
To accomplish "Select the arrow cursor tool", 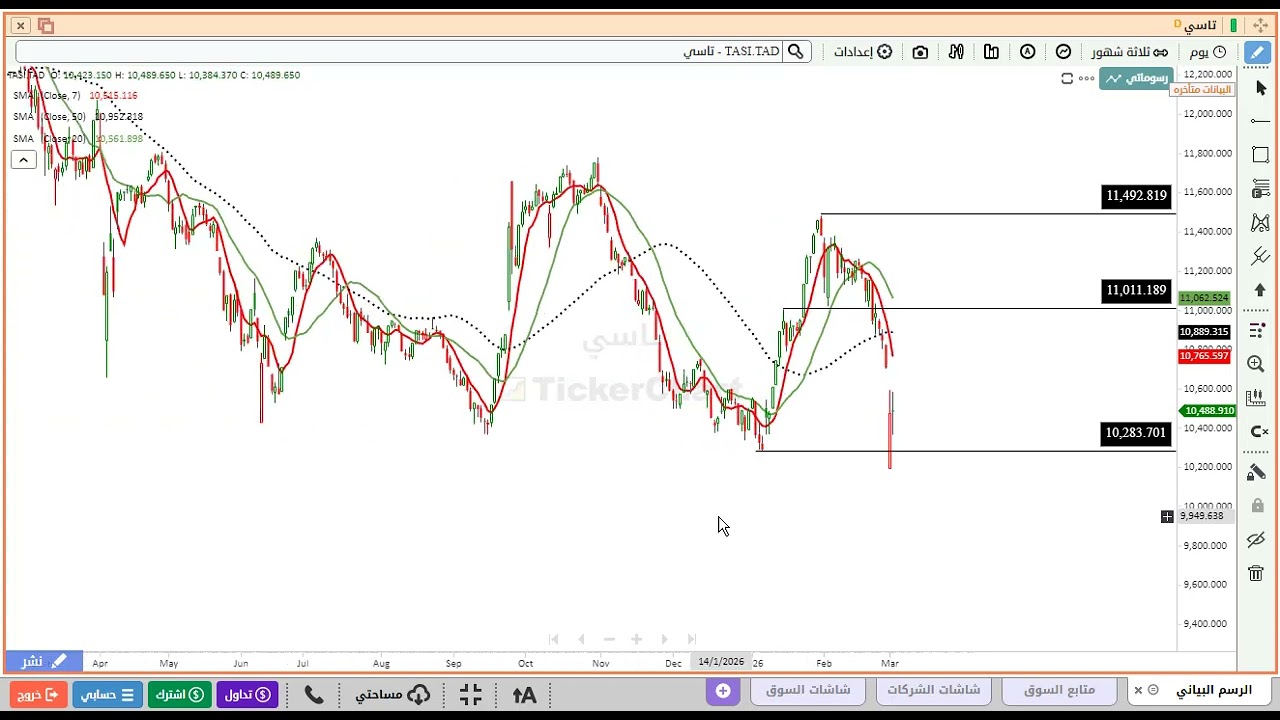I will 1260,88.
